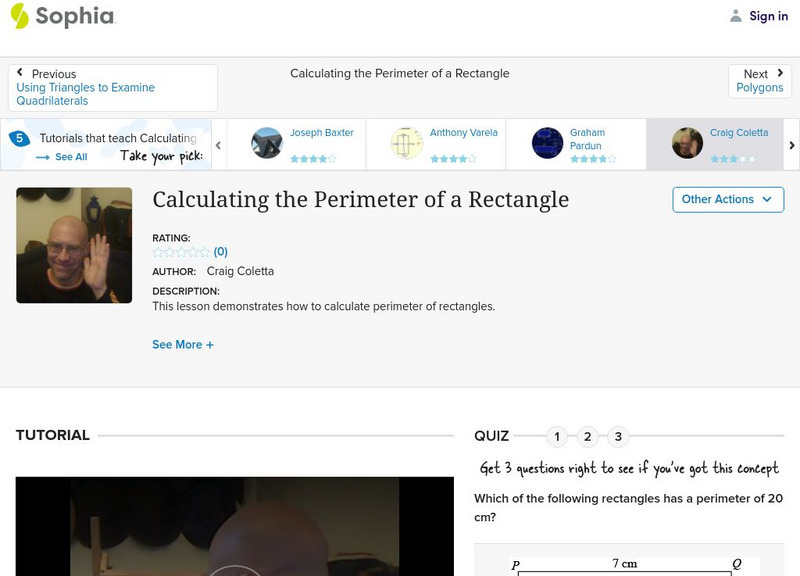
Task: Click the empty star rating under RATING
Action: pyautogui.click(x=181, y=252)
